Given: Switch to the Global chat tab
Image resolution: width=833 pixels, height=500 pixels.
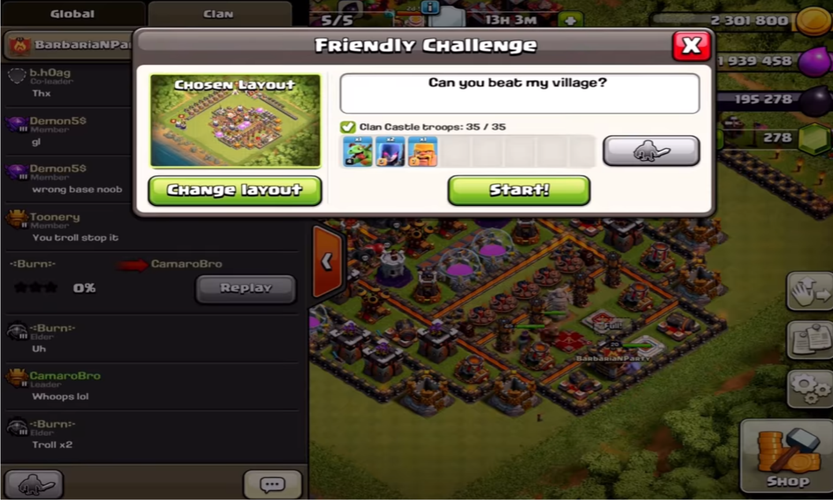Looking at the screenshot, I should coord(73,14).
